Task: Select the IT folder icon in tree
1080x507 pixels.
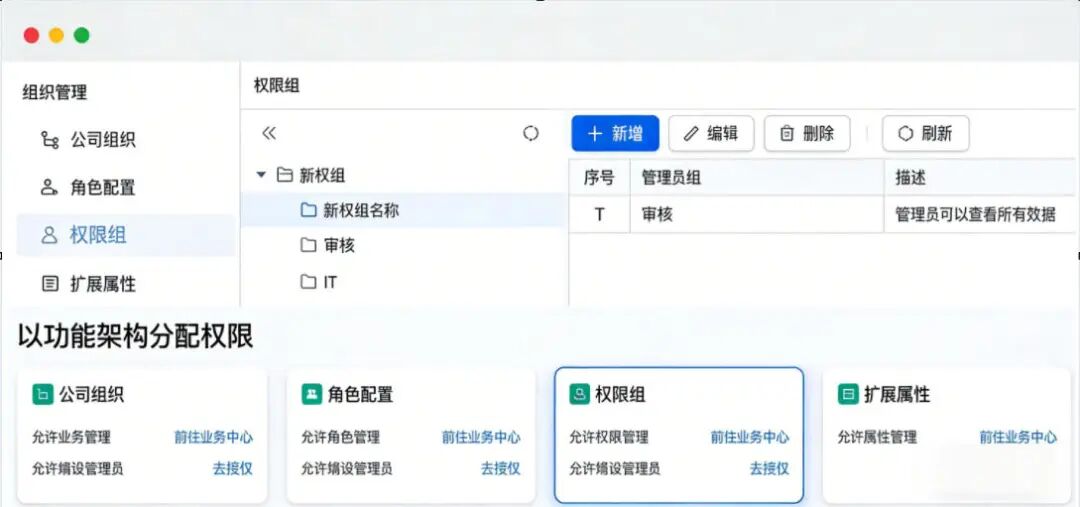Action: (x=309, y=282)
